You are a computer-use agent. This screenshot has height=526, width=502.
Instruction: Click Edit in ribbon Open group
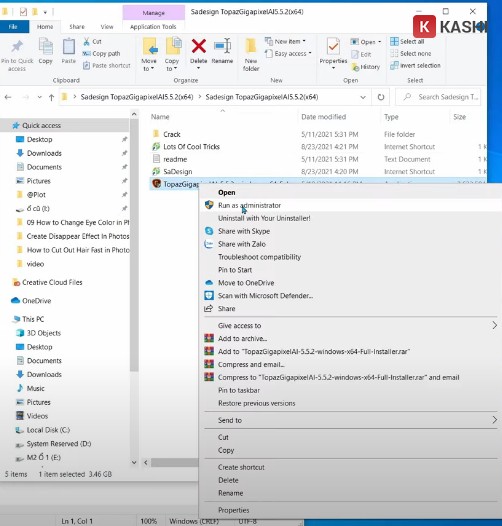point(361,54)
